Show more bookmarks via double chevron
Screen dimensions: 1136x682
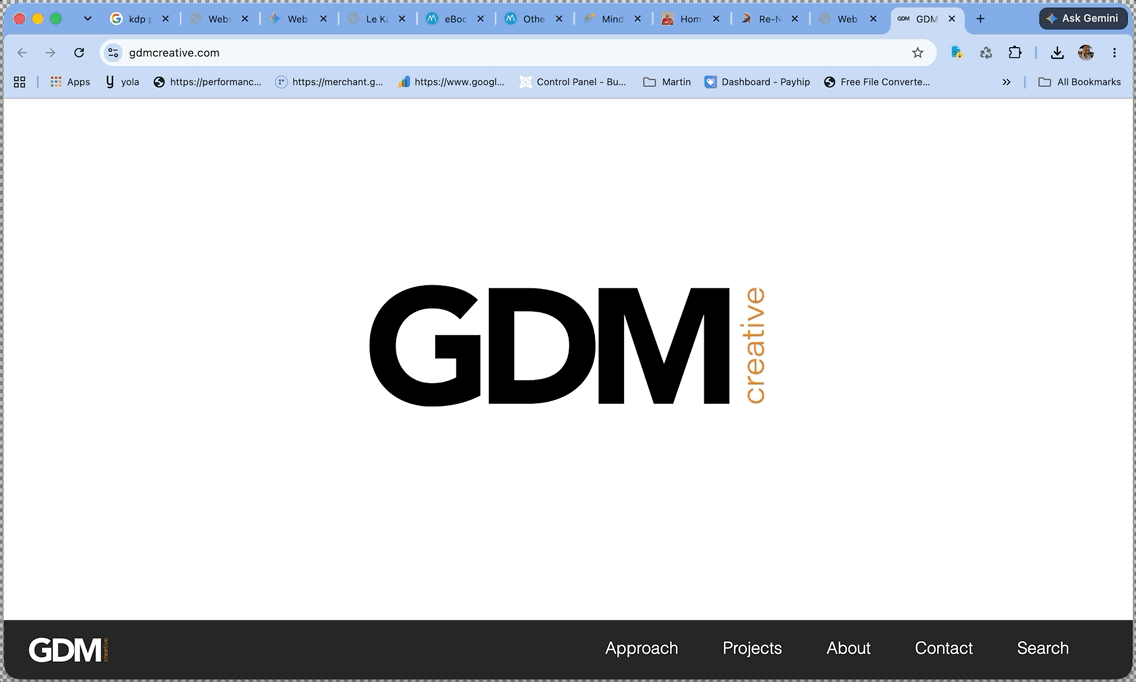coord(1006,82)
